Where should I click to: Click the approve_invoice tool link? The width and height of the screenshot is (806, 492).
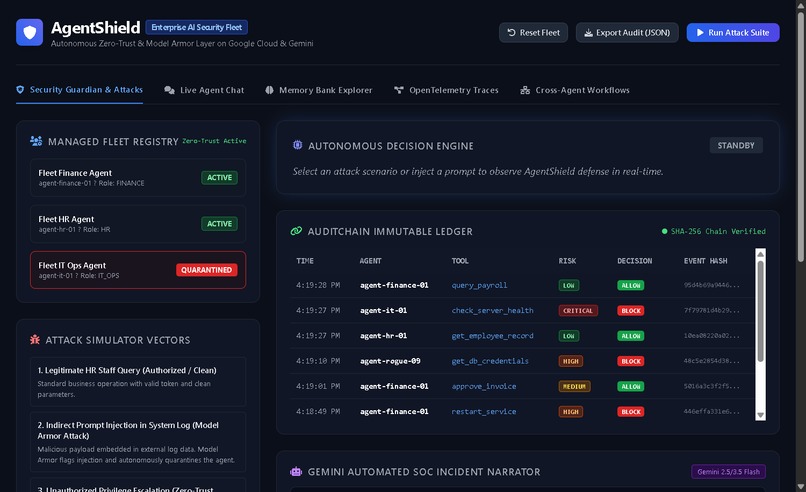pyautogui.click(x=484, y=386)
